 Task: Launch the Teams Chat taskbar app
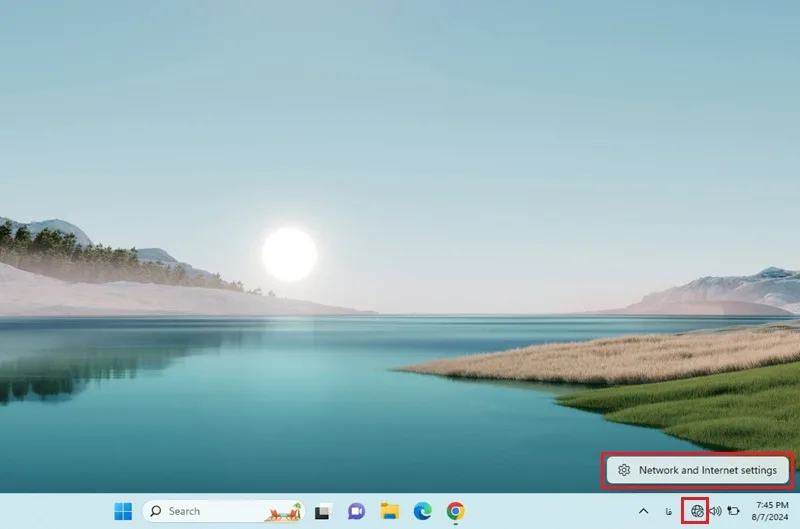pos(356,511)
